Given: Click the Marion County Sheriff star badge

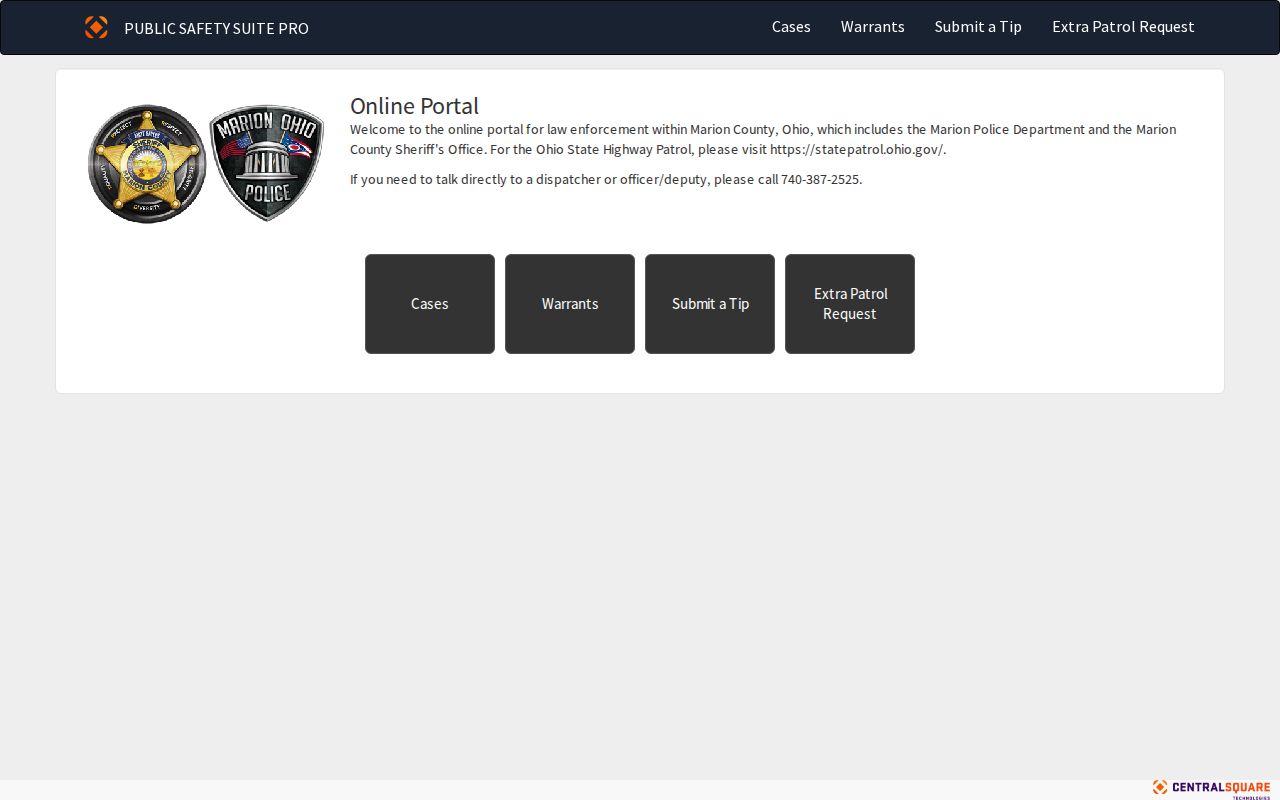Looking at the screenshot, I should (147, 164).
